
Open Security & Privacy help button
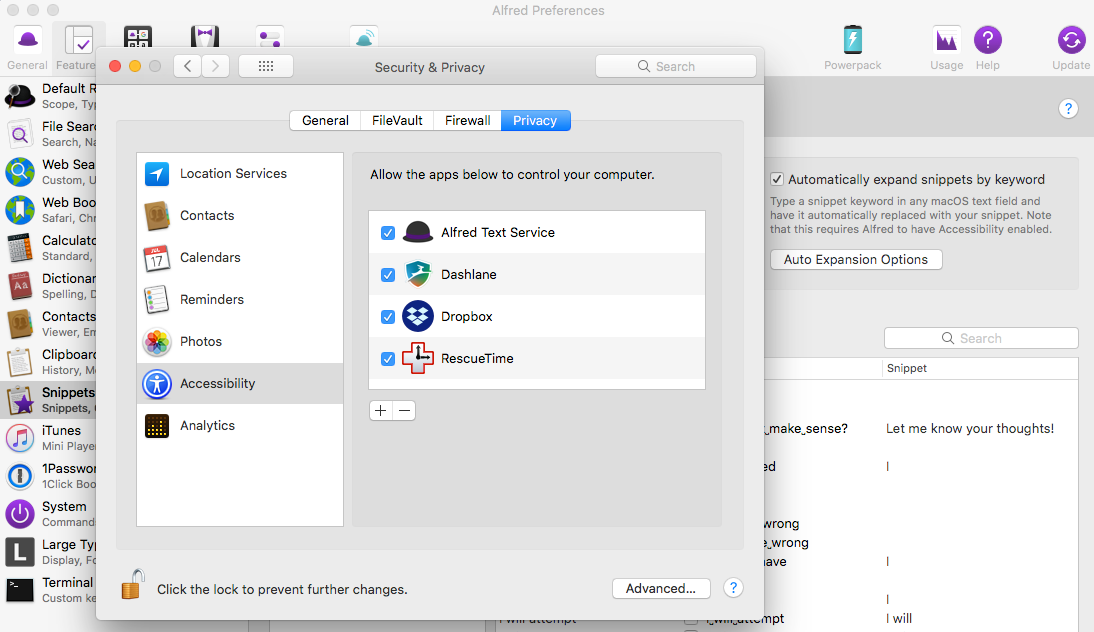coord(733,588)
